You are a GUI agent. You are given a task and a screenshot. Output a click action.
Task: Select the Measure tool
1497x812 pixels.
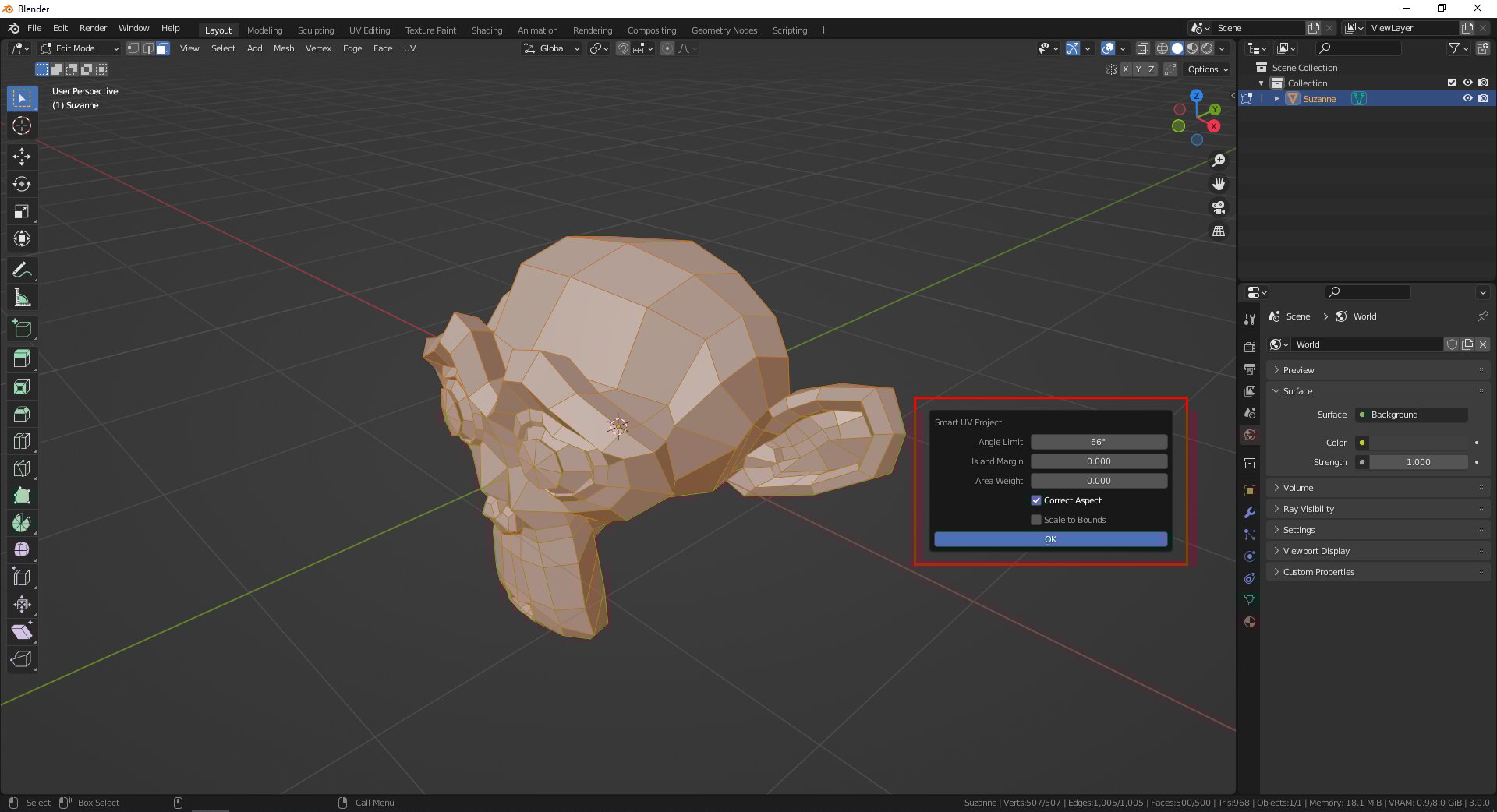point(22,297)
